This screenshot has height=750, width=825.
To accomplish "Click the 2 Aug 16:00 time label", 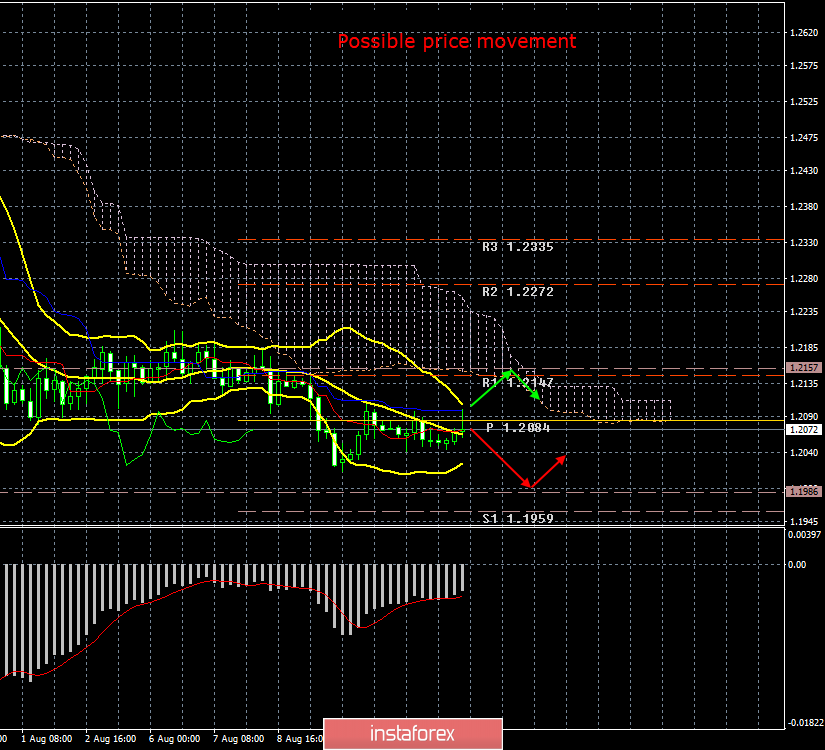I will coord(110,739).
